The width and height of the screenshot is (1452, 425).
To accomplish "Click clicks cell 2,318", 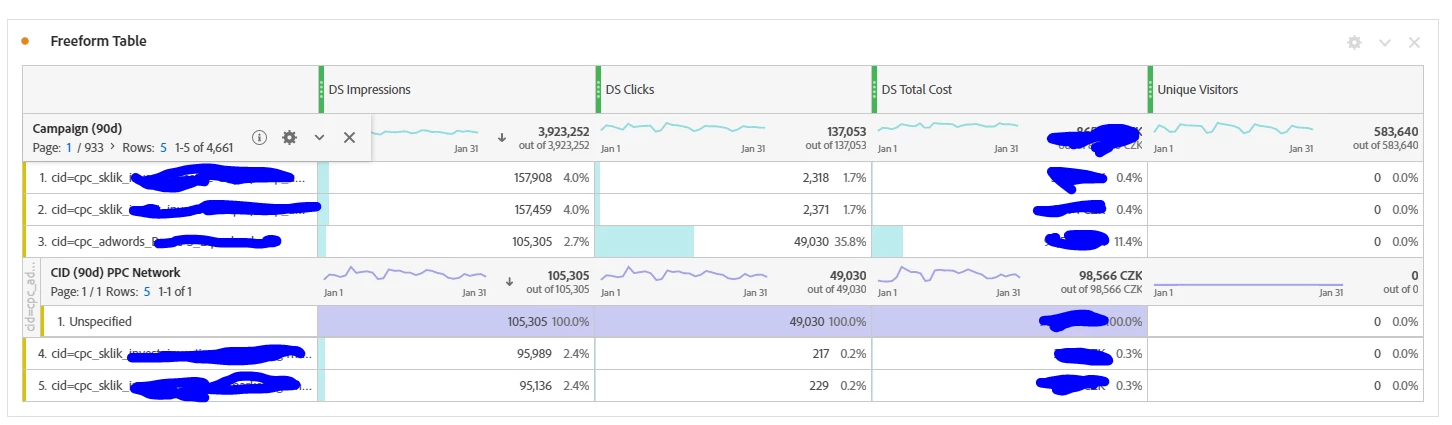I will 733,177.
